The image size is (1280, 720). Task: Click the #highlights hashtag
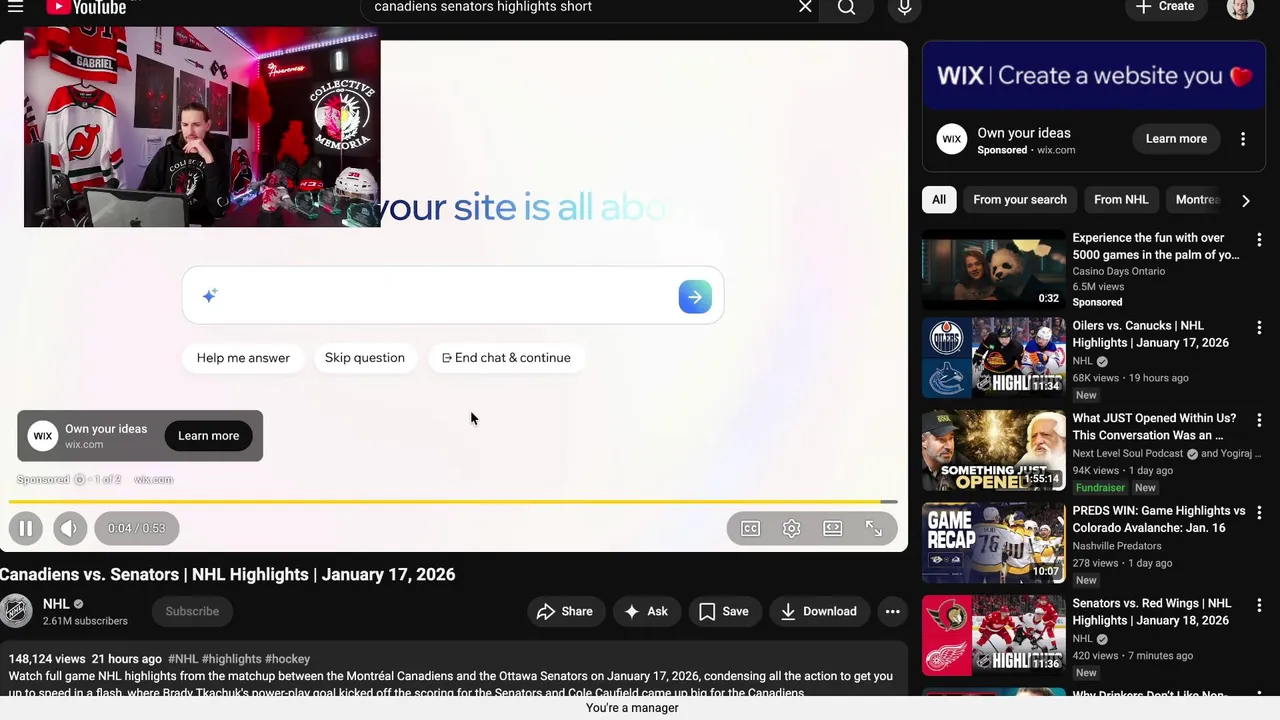[x=231, y=659]
